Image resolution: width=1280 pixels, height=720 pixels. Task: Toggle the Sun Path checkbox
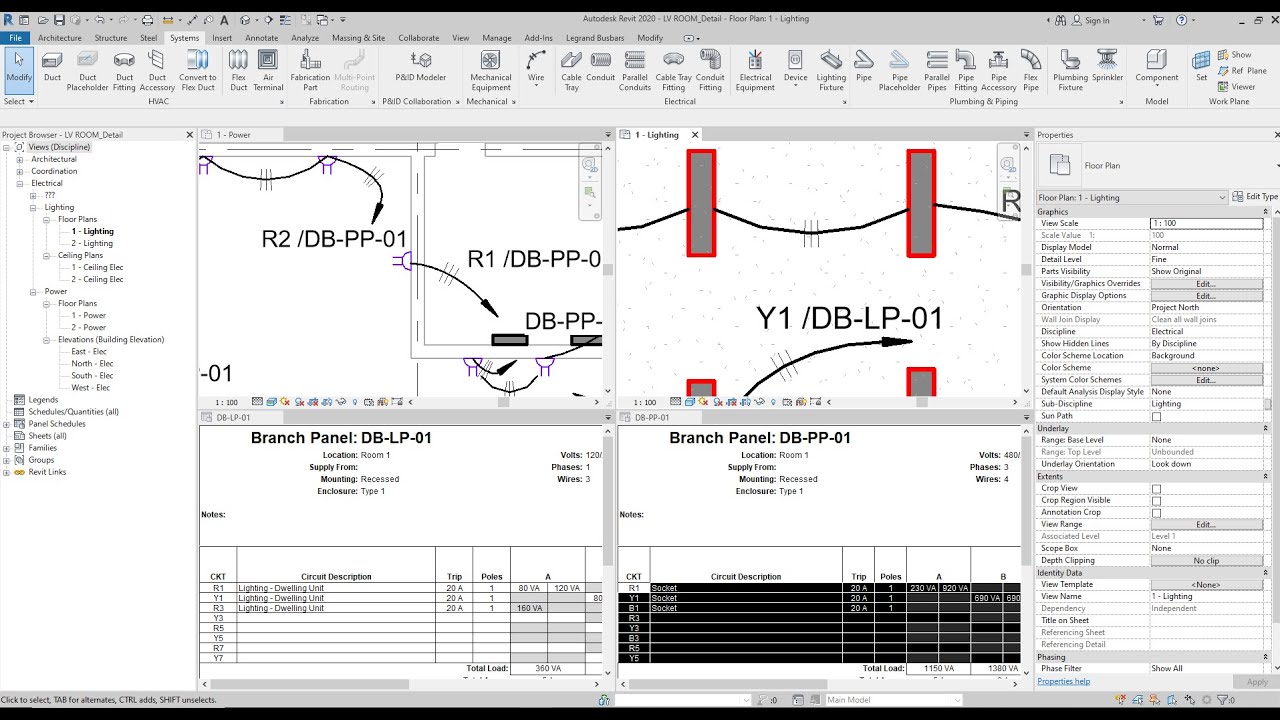tap(1156, 416)
